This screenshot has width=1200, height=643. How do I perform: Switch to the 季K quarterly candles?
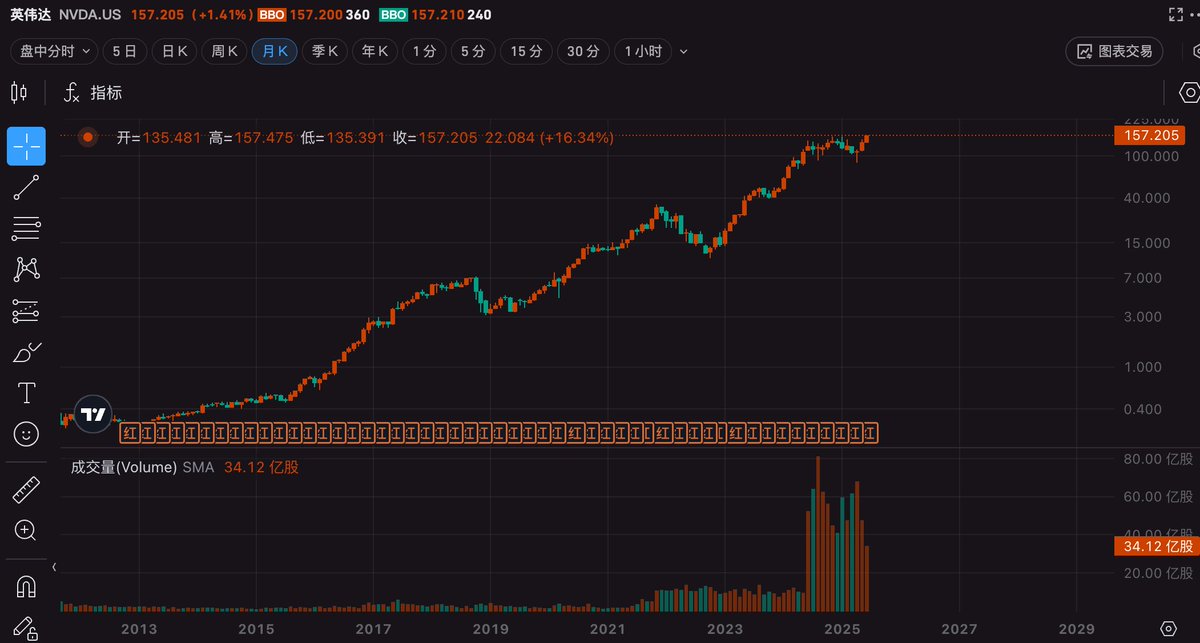324,51
